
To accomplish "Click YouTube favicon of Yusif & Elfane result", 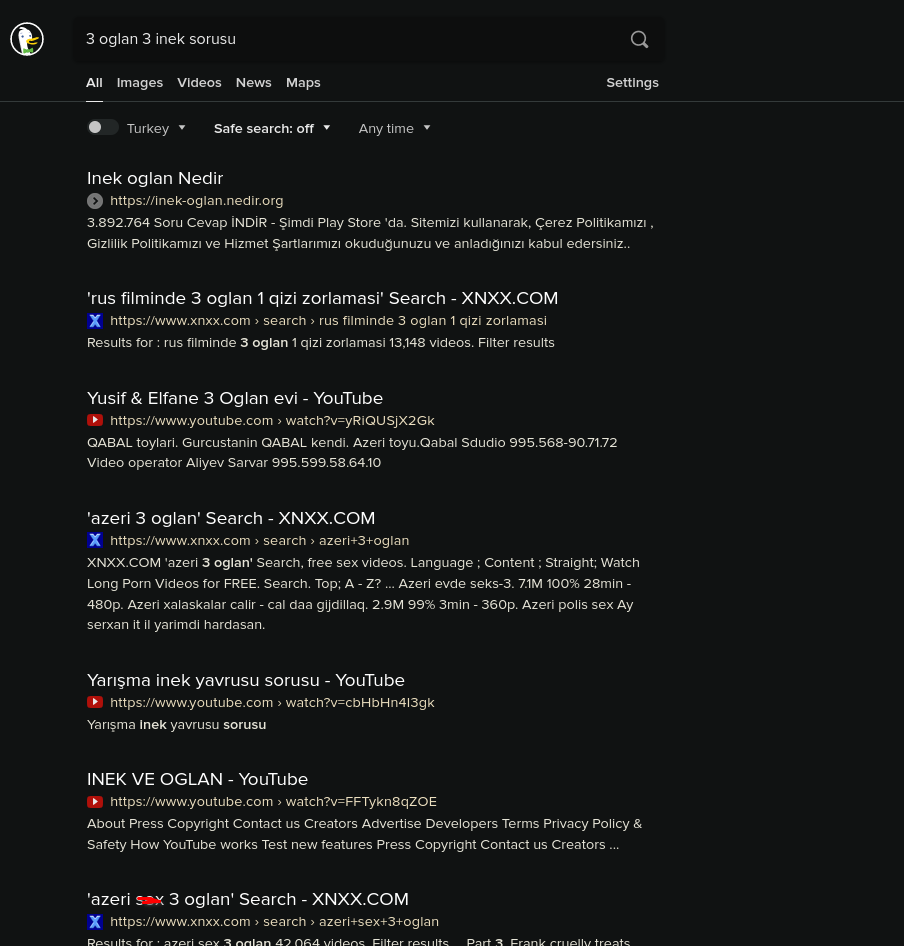I will click(x=95, y=421).
